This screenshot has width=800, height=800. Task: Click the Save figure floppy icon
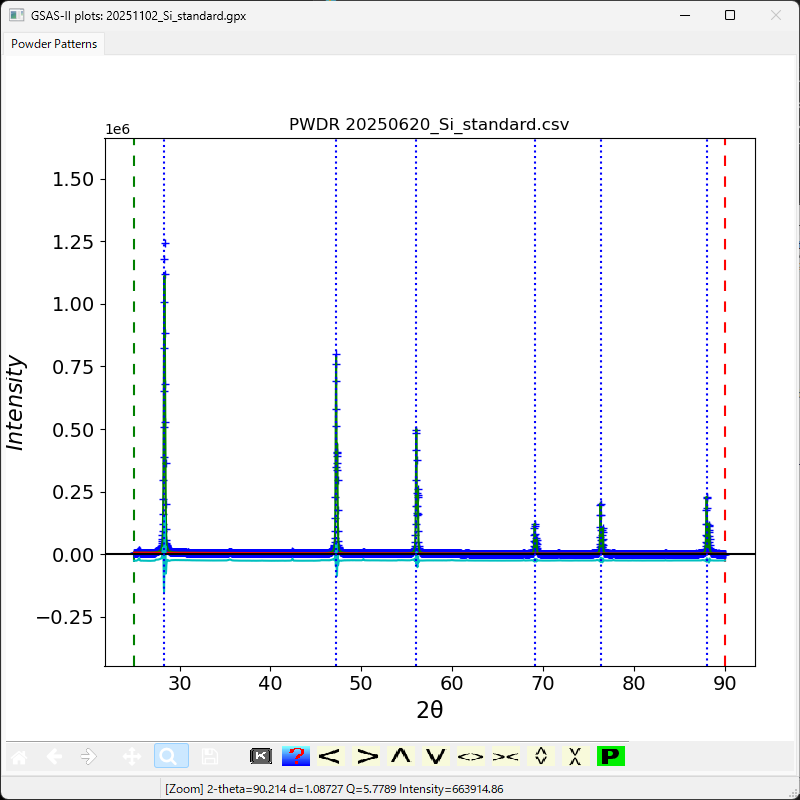(209, 757)
